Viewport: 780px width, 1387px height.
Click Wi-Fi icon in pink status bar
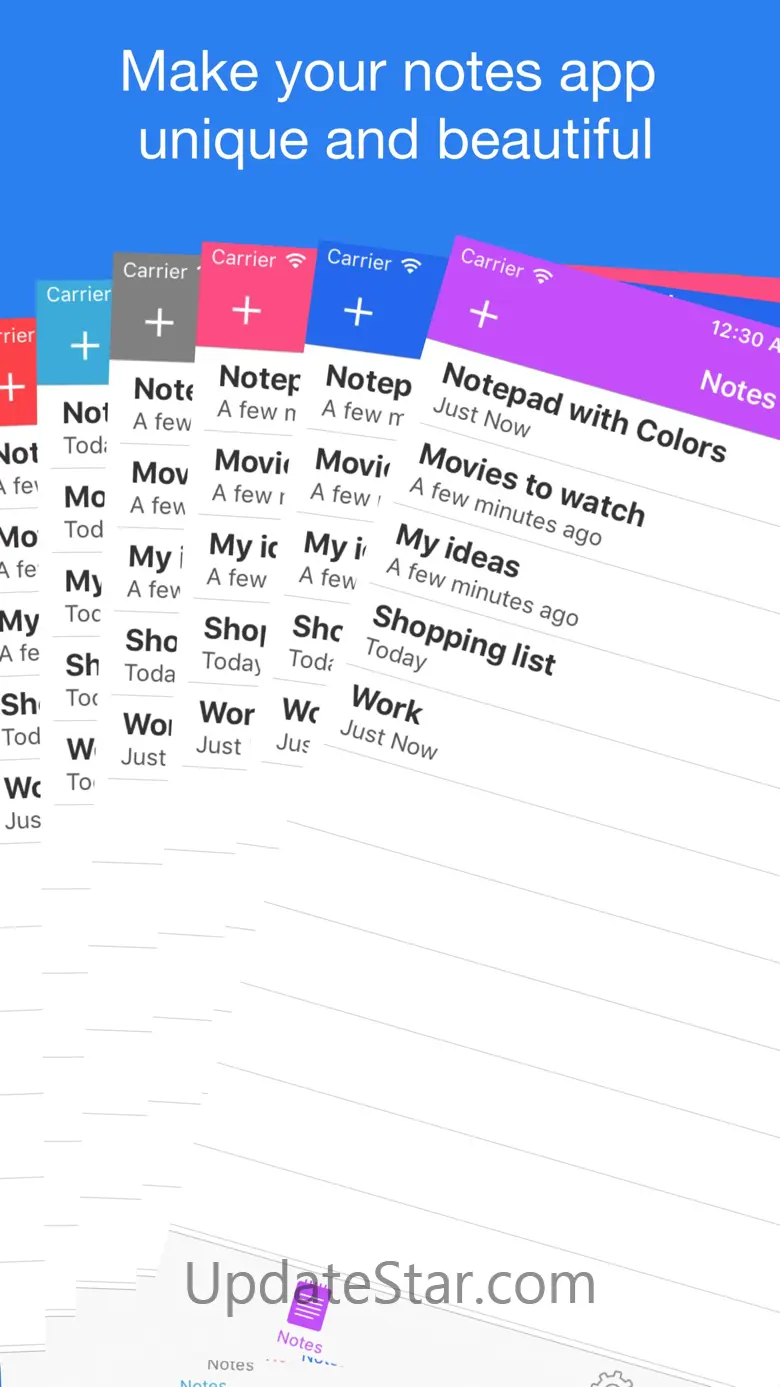(295, 260)
